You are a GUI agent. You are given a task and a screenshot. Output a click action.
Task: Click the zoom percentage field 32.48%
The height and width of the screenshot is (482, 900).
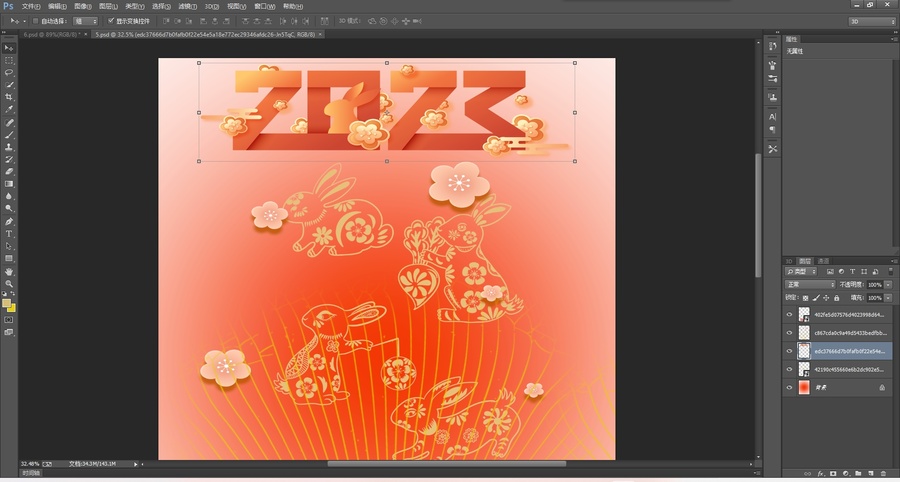[30, 464]
